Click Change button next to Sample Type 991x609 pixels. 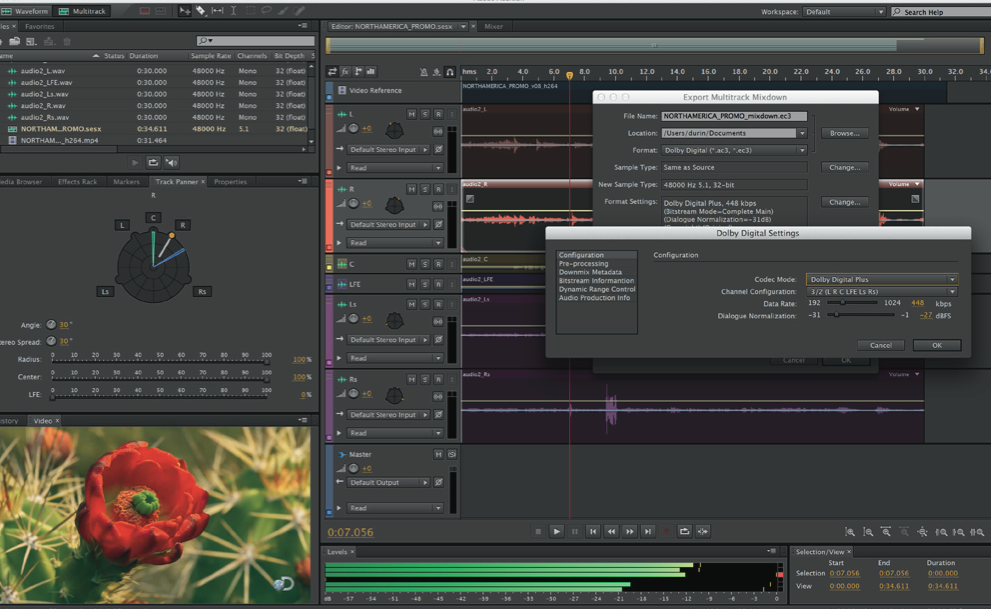844,167
